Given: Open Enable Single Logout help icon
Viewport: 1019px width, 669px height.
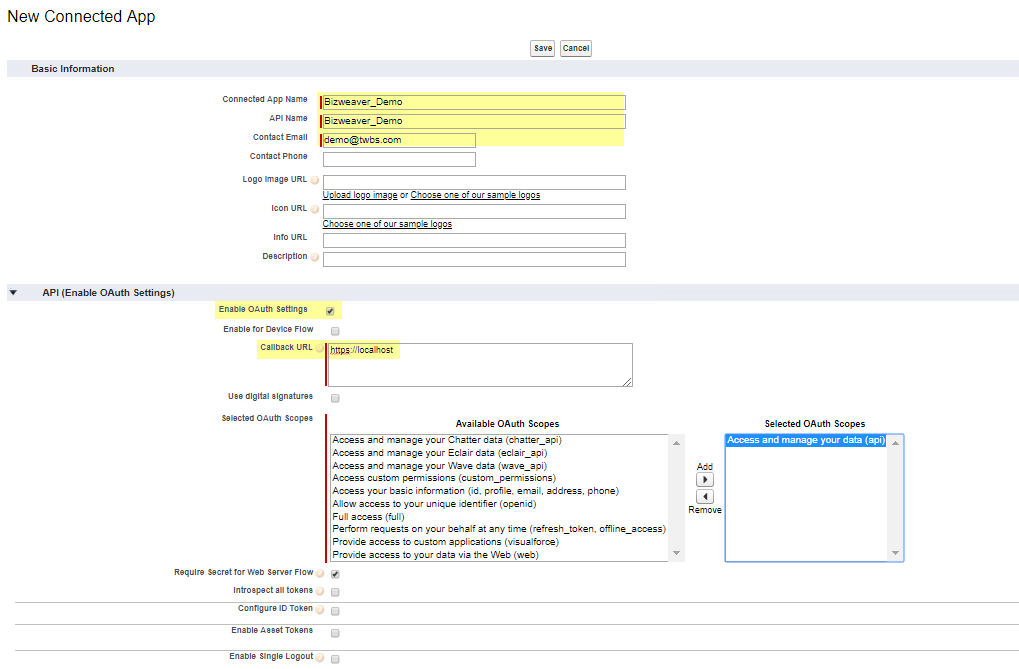Looking at the screenshot, I should (320, 658).
